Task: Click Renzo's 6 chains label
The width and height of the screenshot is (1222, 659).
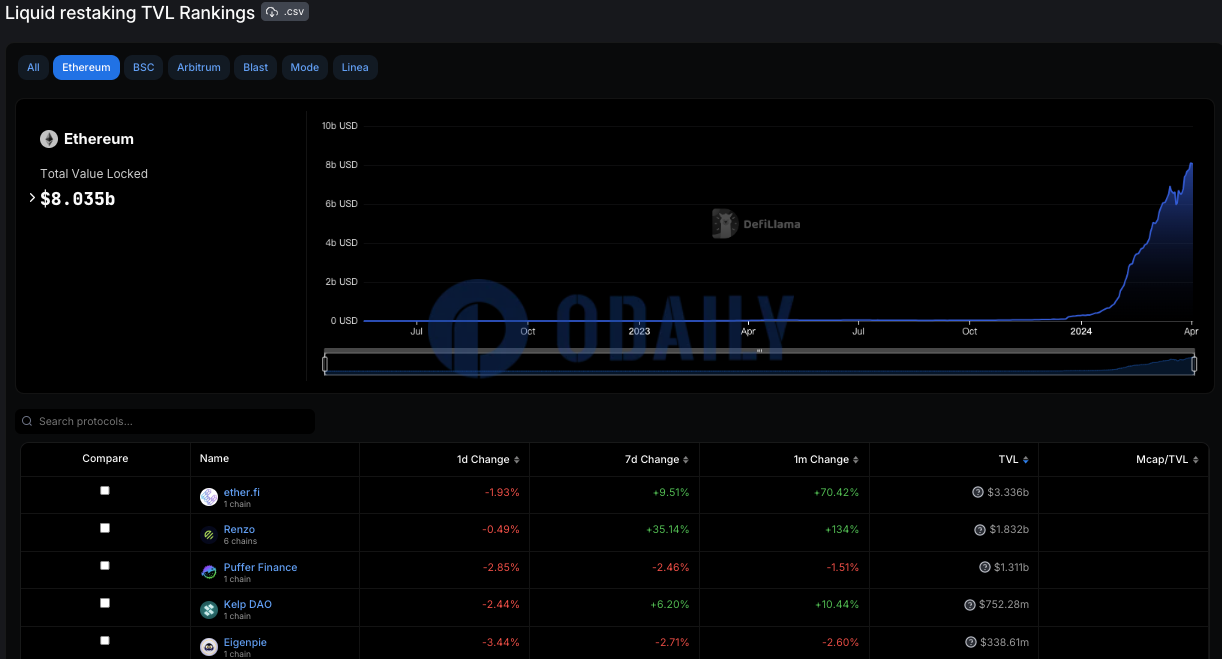Action: (240, 542)
